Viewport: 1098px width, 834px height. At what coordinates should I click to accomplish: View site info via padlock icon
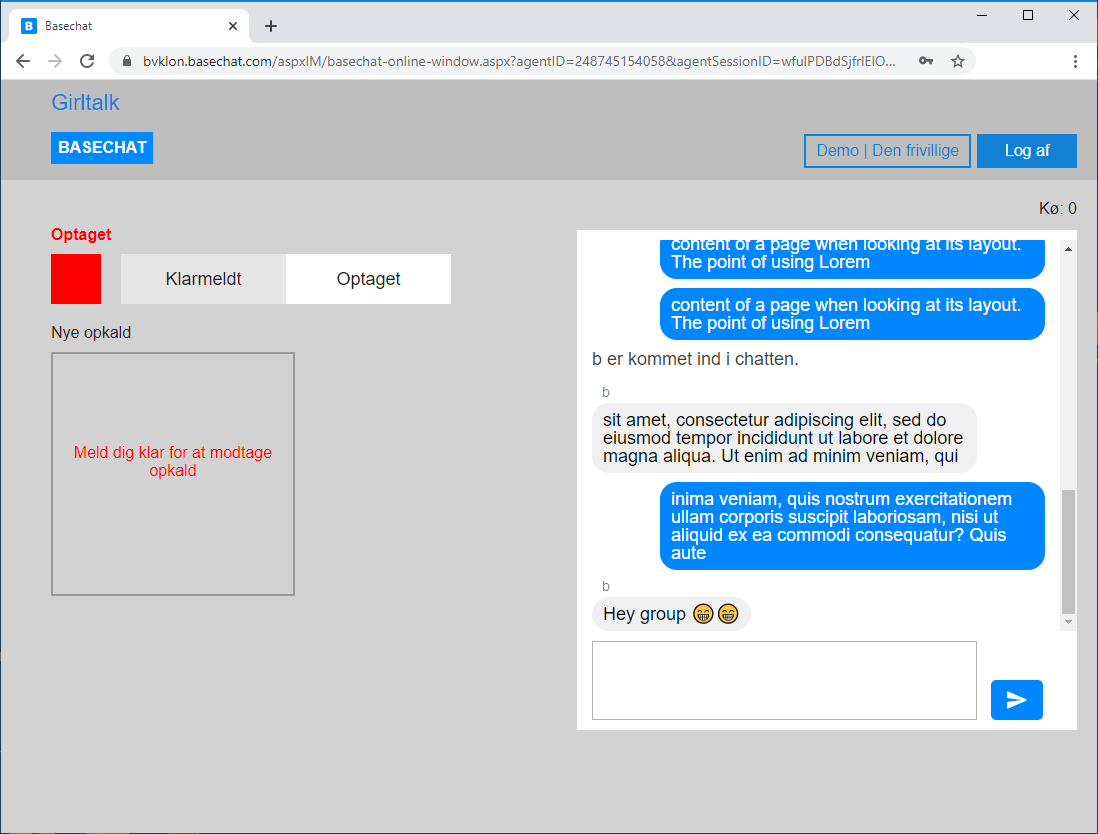click(x=127, y=61)
